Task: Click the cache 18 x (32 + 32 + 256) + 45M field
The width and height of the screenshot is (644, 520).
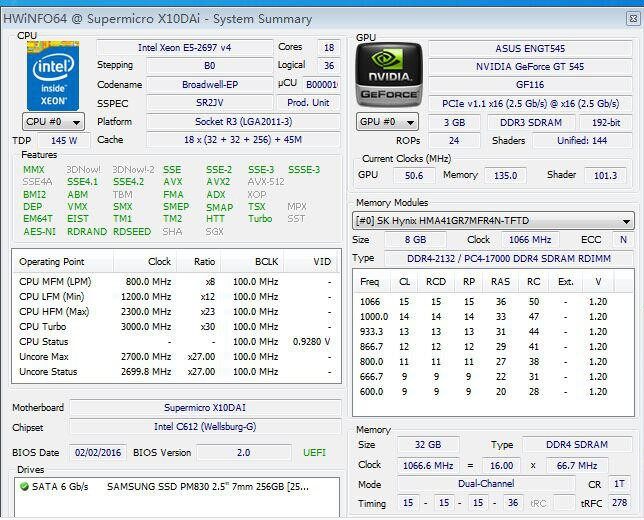Action: pyautogui.click(x=243, y=140)
